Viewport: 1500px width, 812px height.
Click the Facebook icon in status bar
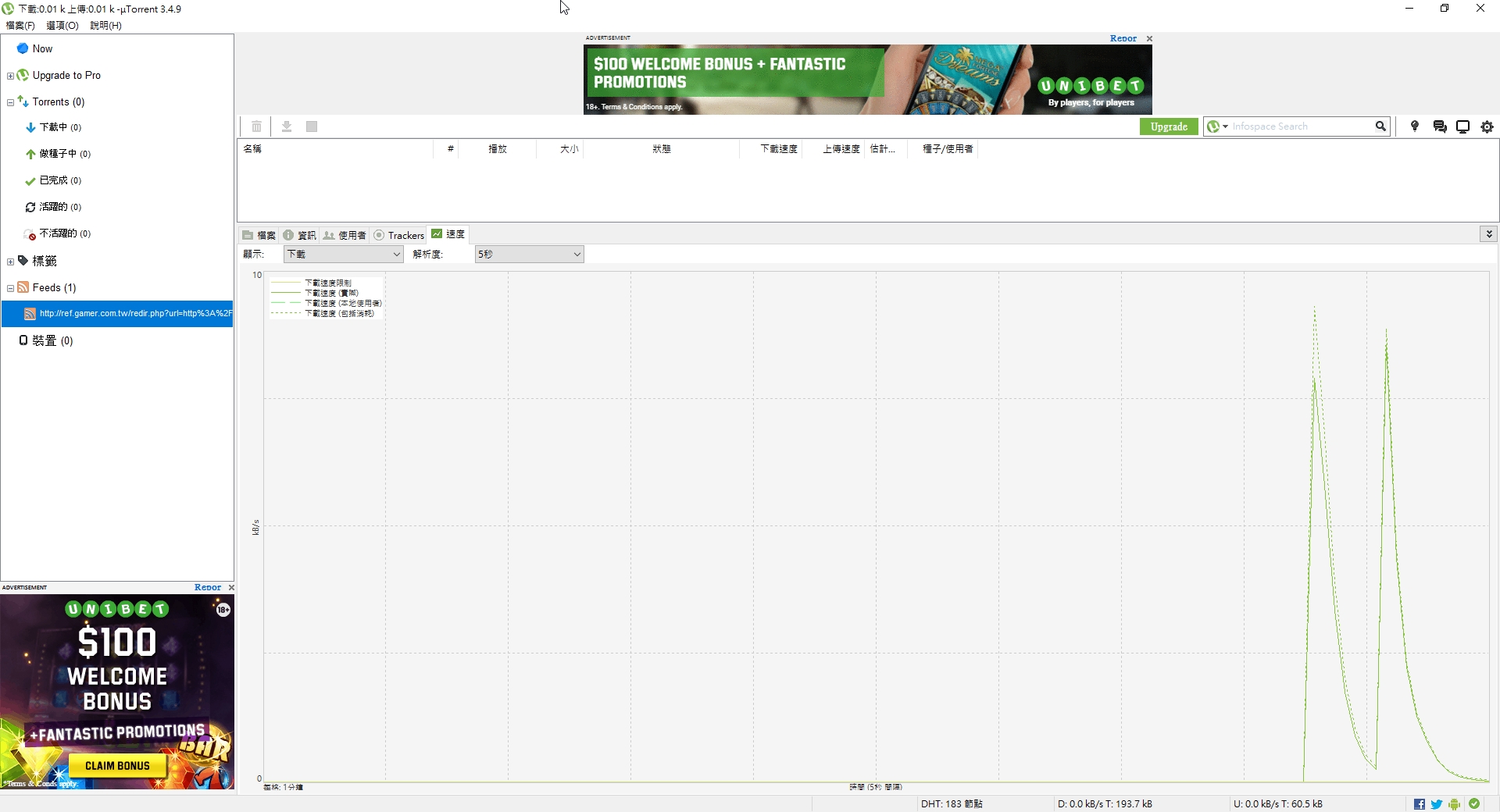[1420, 804]
